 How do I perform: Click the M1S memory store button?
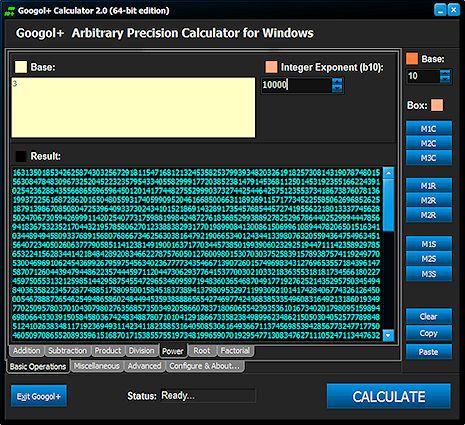pos(429,244)
